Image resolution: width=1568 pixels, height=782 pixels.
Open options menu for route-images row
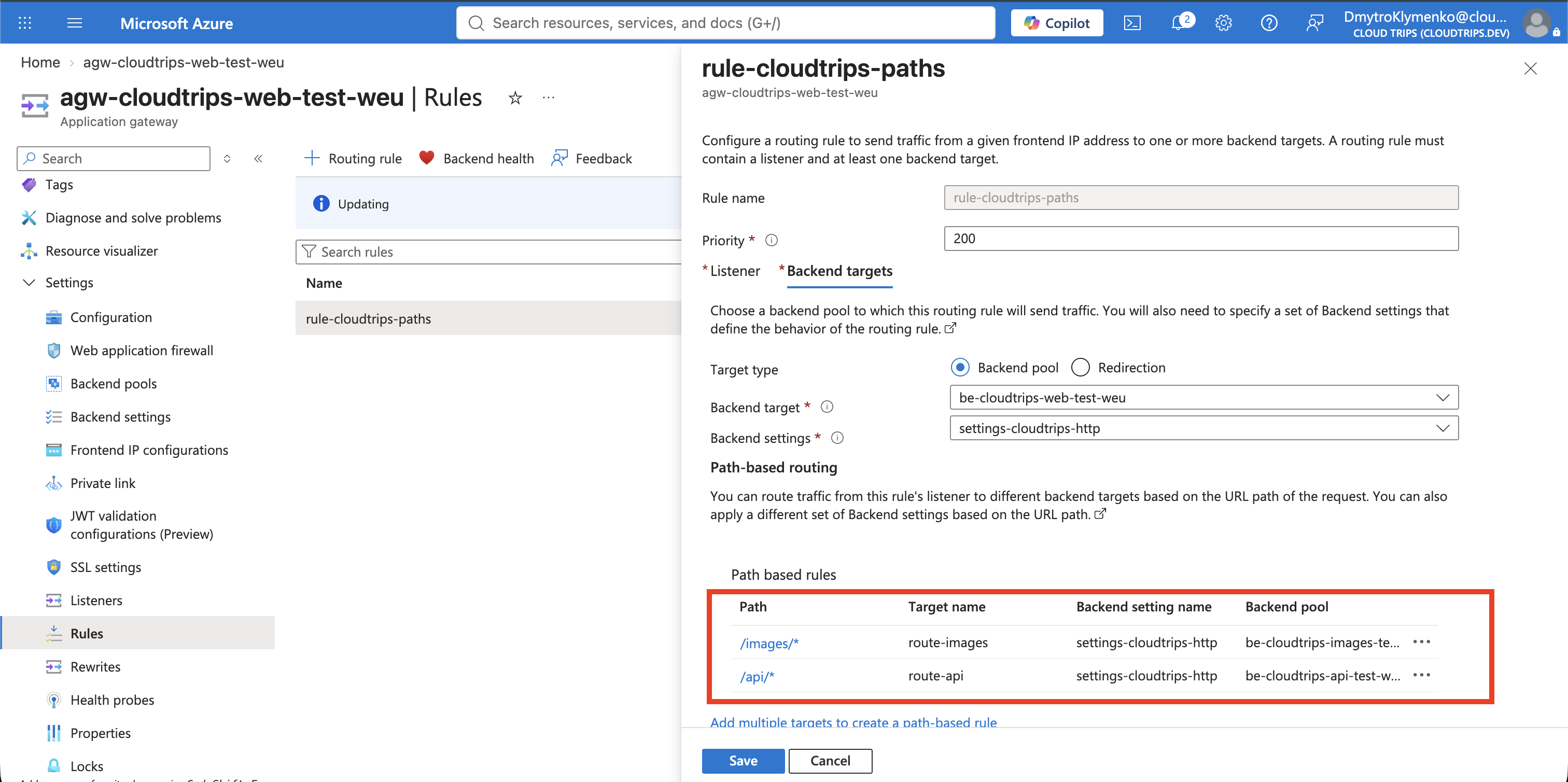click(x=1422, y=642)
